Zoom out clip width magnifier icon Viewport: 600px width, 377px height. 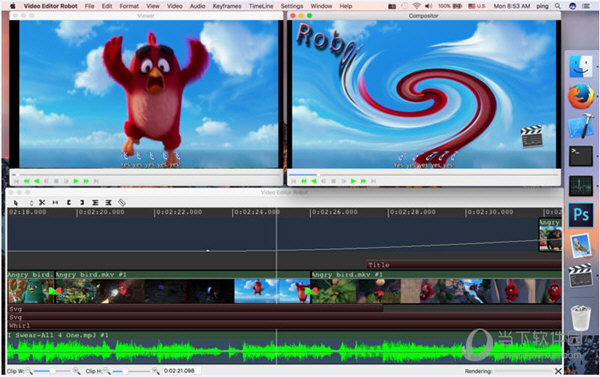29,371
